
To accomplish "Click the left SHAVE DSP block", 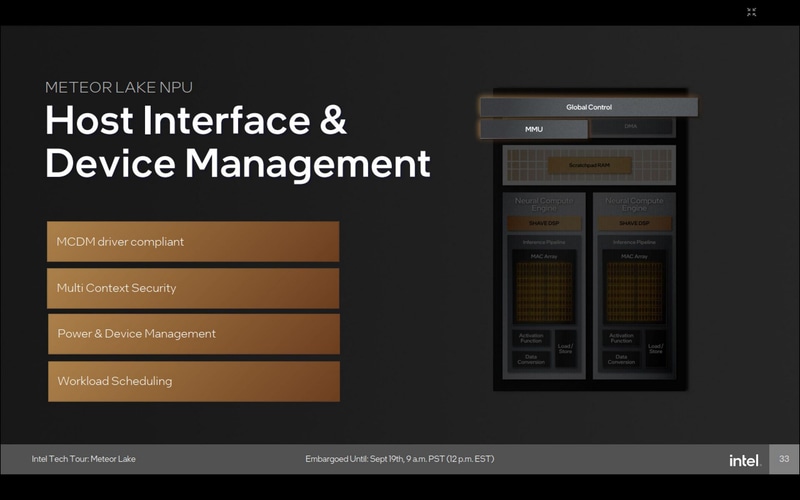I will point(544,223).
